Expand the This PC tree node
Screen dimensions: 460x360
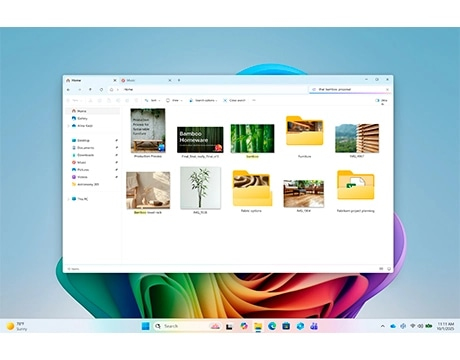[x=68, y=199]
